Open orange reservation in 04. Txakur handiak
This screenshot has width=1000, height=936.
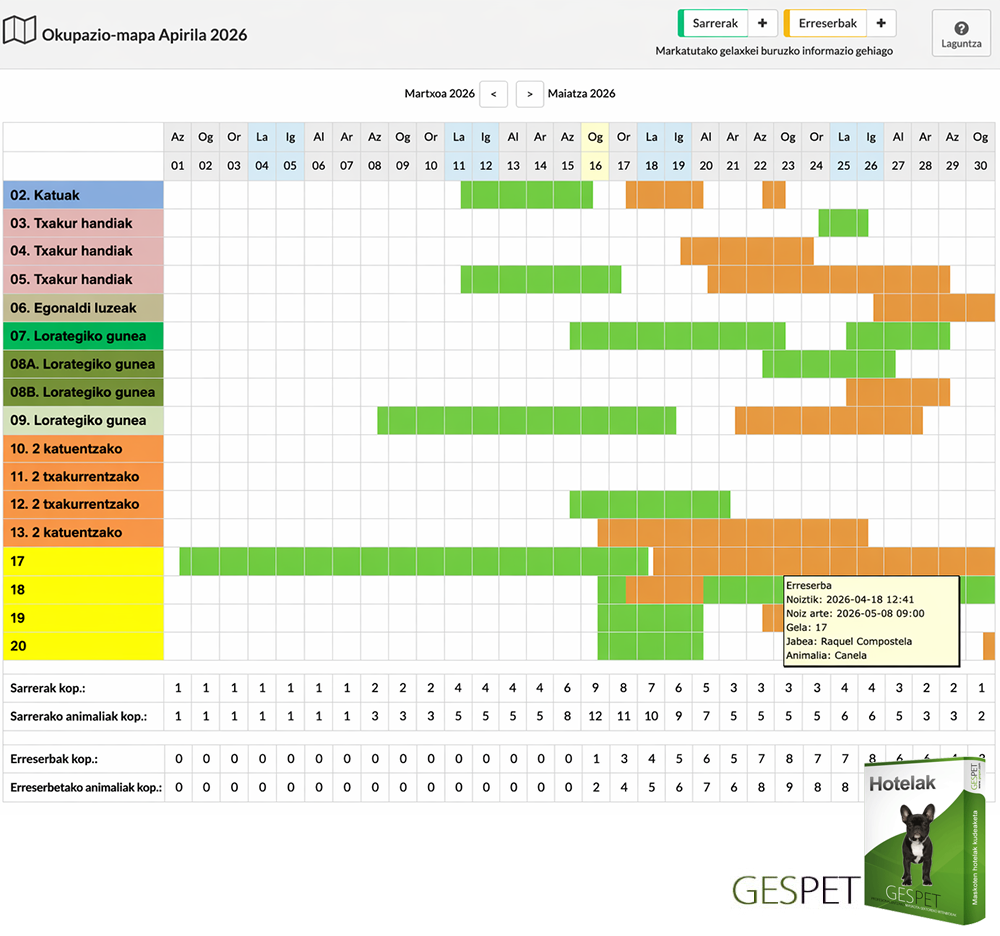[747, 251]
